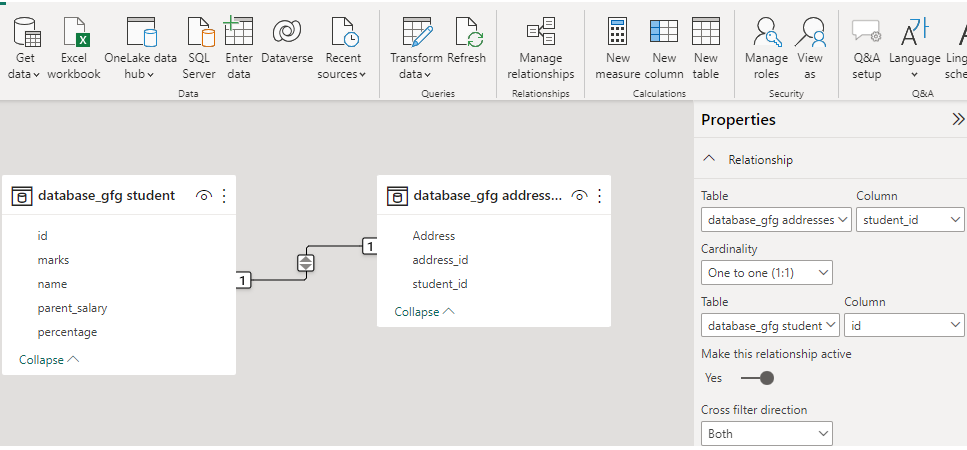Open Q&A setup
The height and width of the screenshot is (450, 967).
(x=866, y=49)
